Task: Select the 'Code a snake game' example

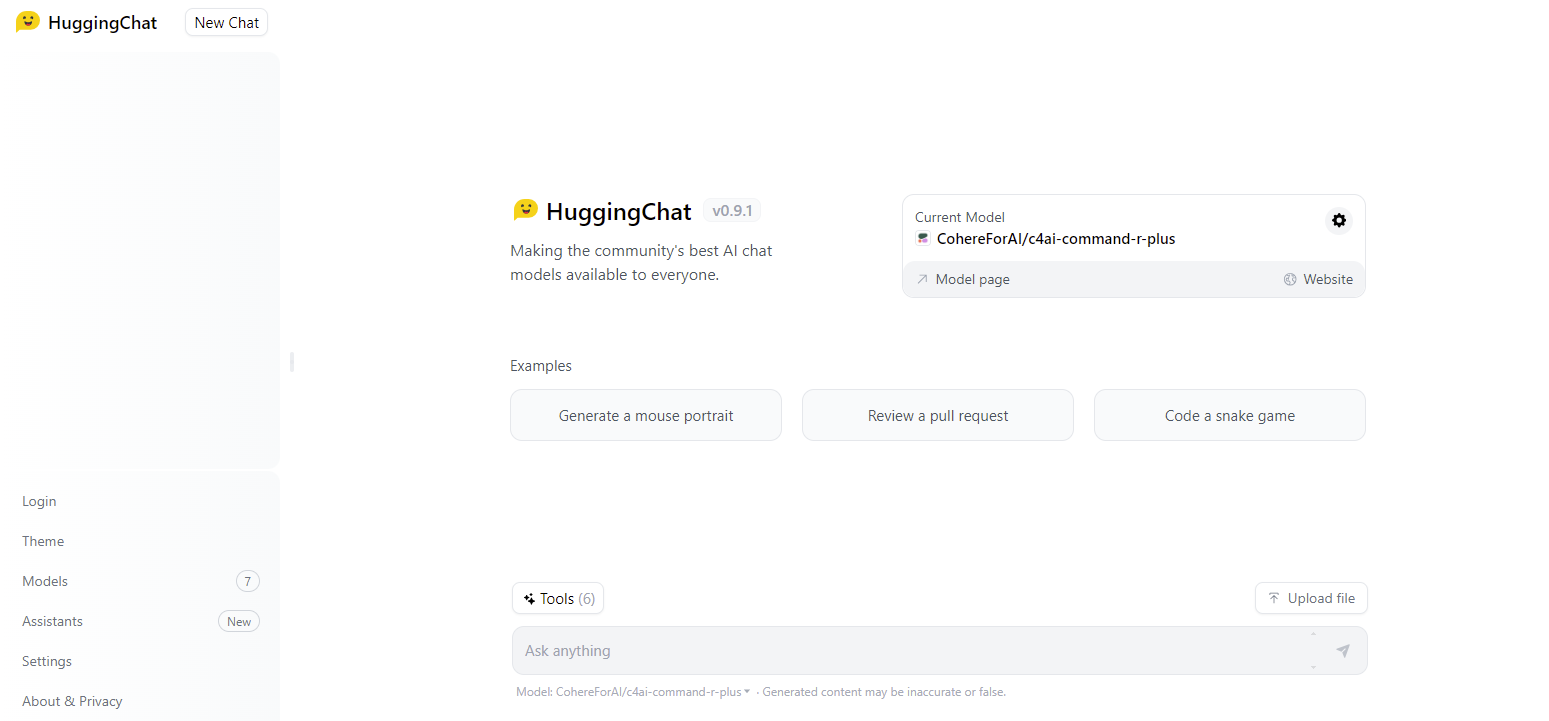Action: point(1230,415)
